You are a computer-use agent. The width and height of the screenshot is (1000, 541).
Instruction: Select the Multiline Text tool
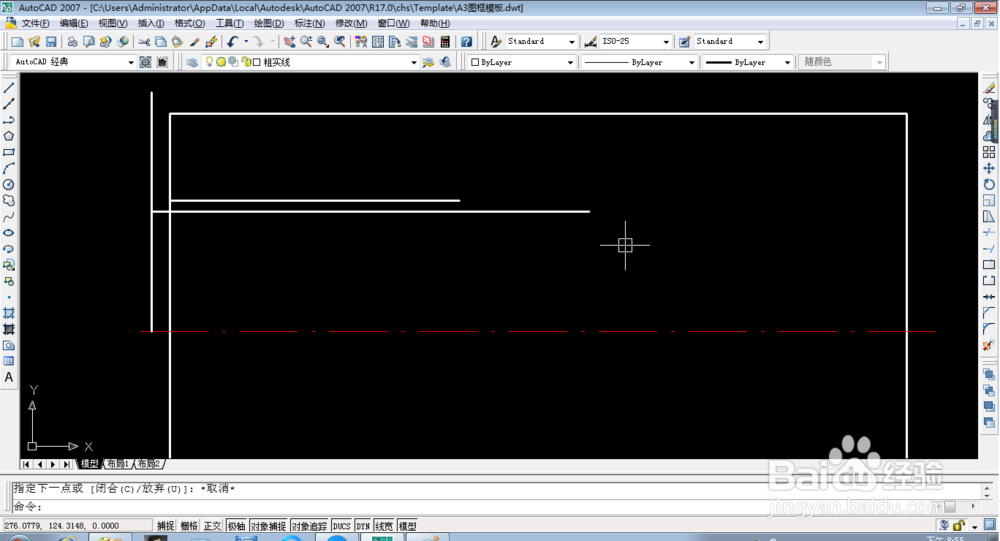coord(9,377)
